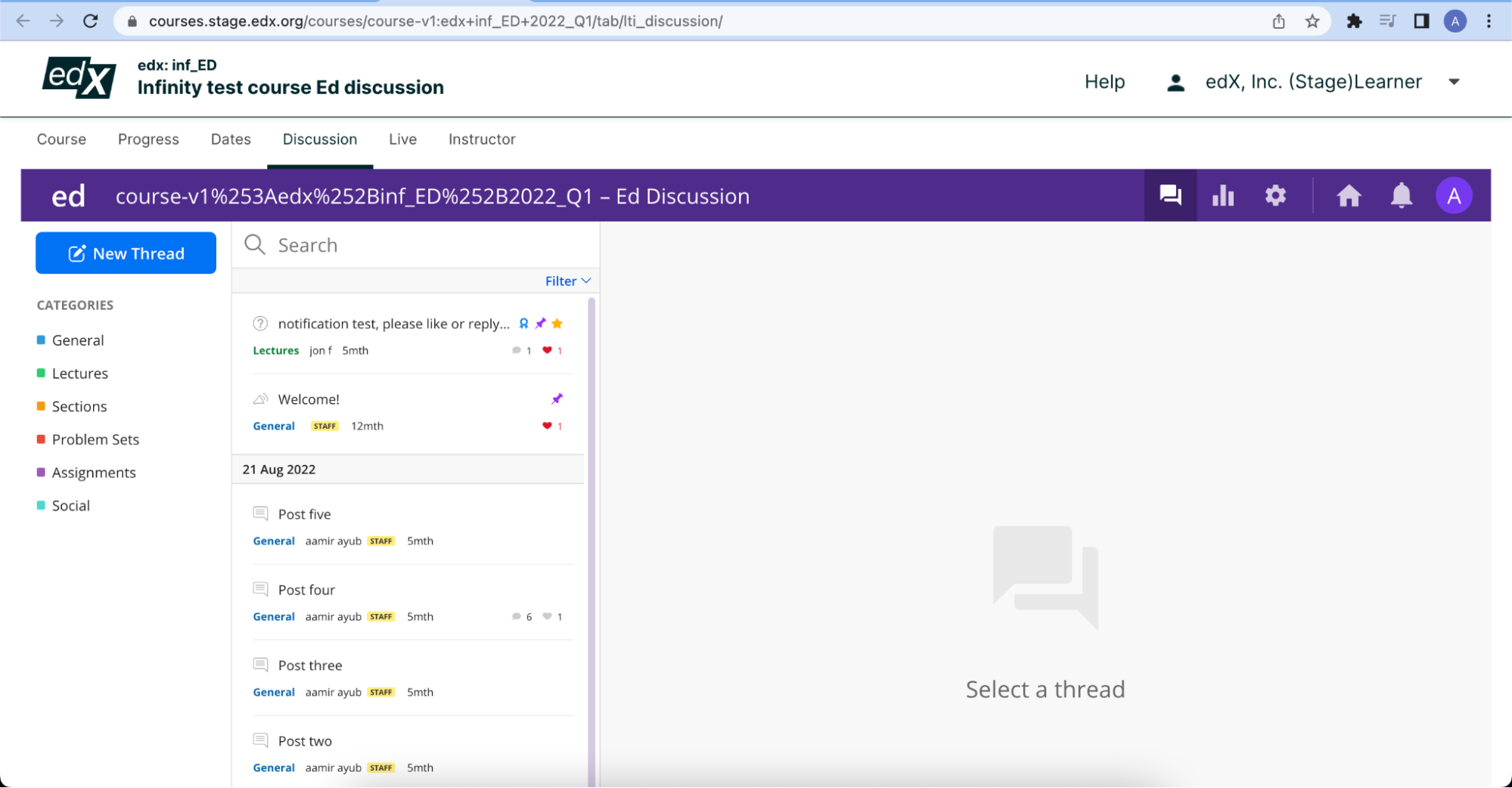Toggle the browser side panel

click(x=1421, y=21)
